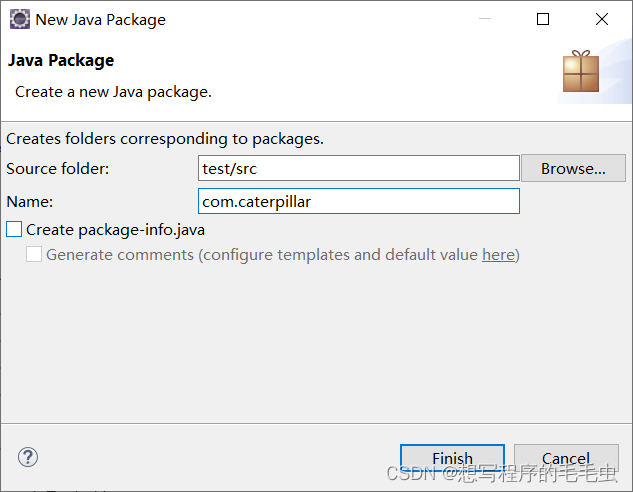Click the Java package gift box icon
The height and width of the screenshot is (492, 633).
[x=582, y=73]
